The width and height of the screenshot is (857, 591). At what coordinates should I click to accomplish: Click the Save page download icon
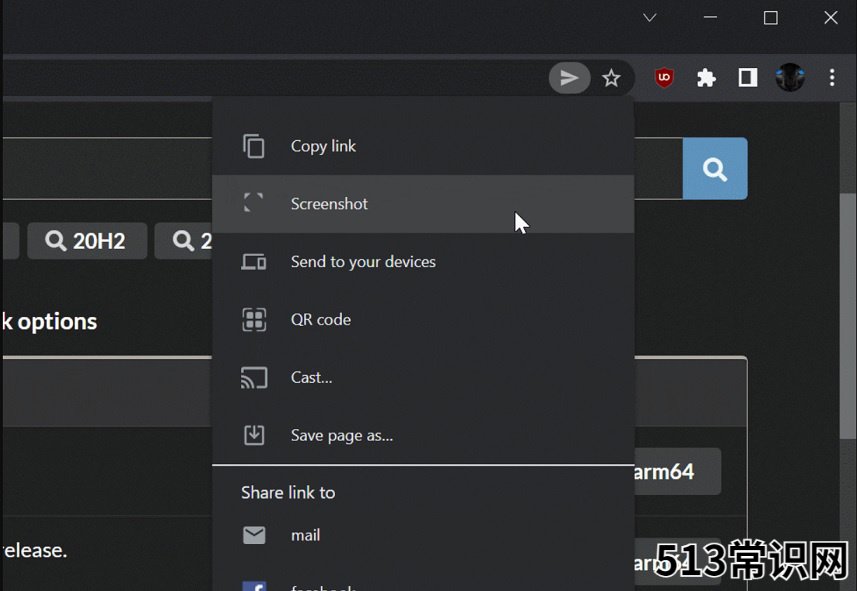tap(254, 435)
